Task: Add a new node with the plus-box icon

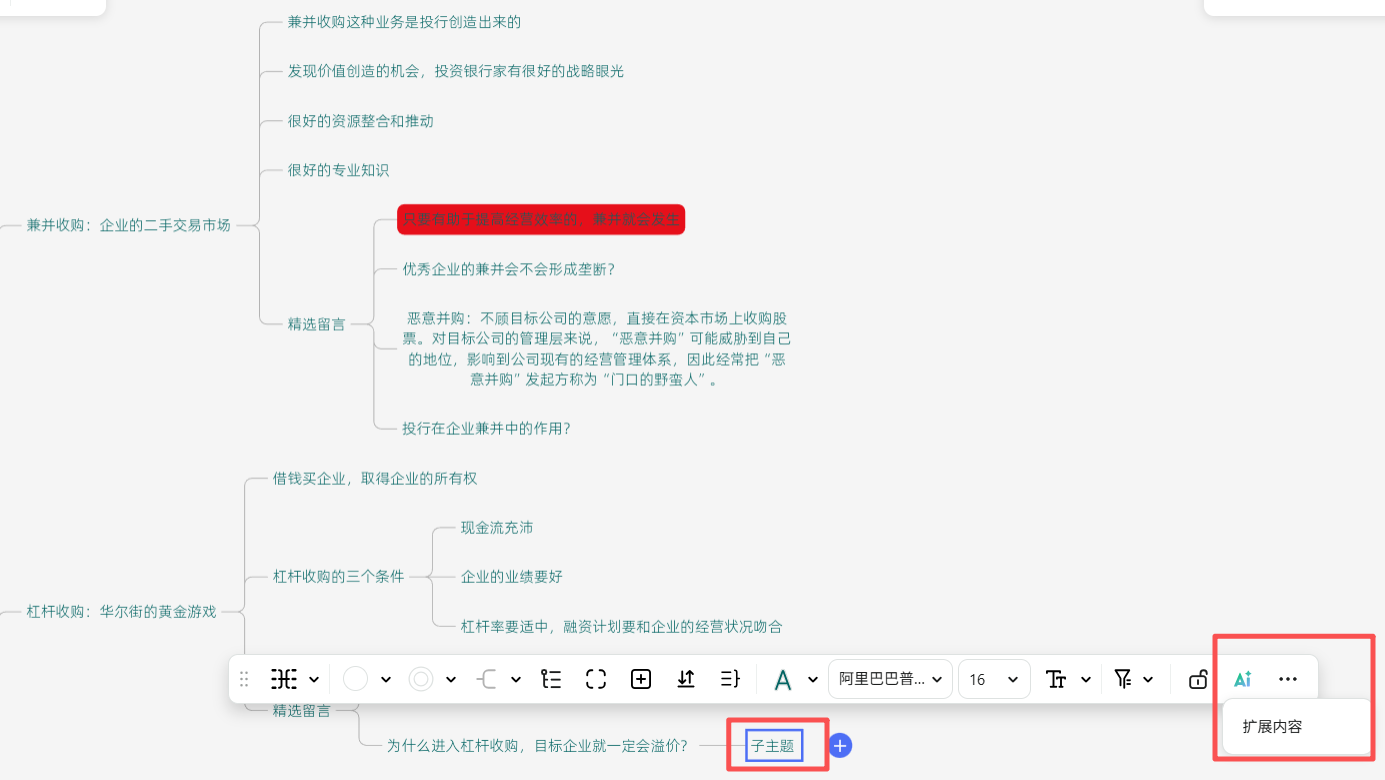Action: click(641, 679)
